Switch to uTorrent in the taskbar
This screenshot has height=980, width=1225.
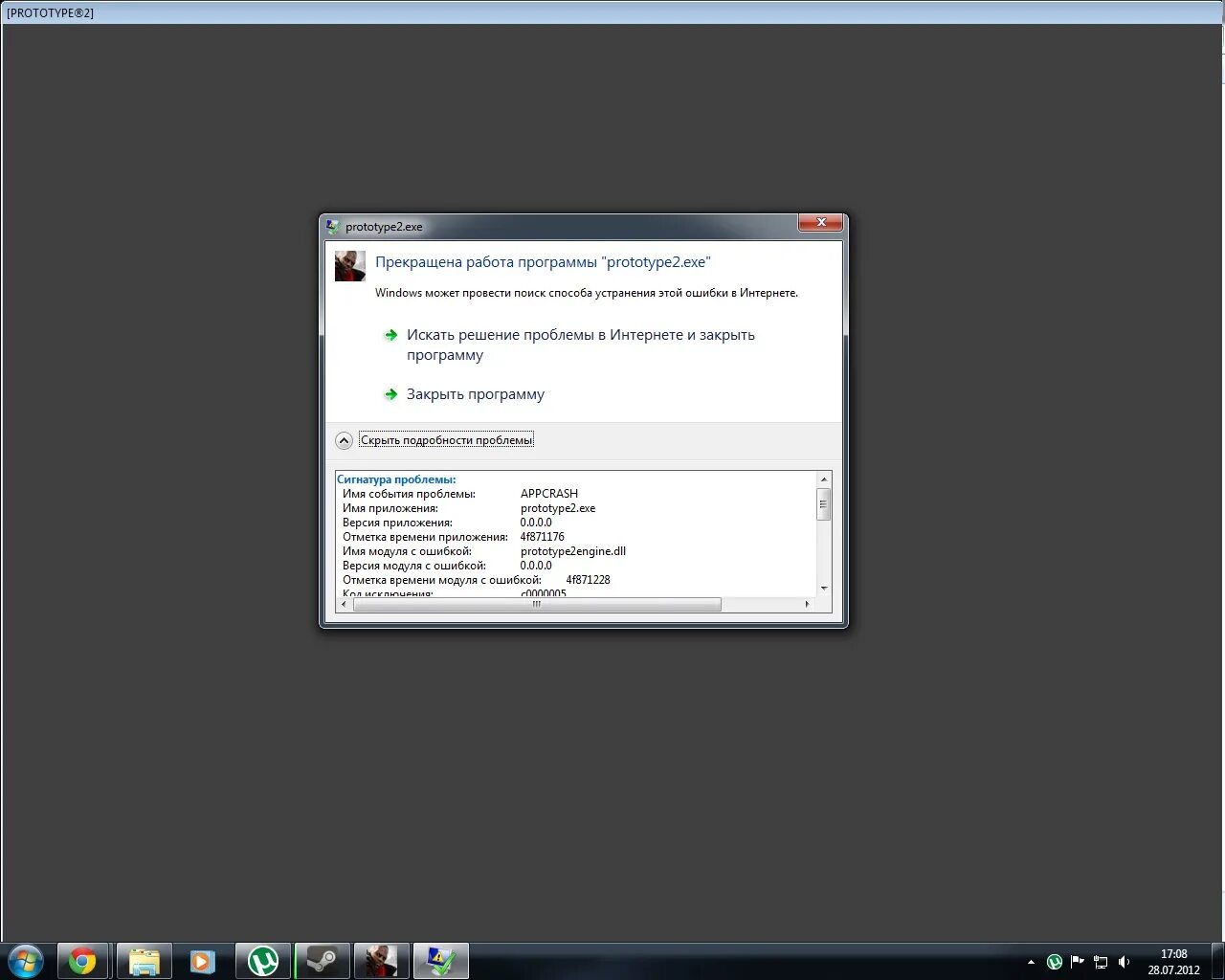(263, 961)
